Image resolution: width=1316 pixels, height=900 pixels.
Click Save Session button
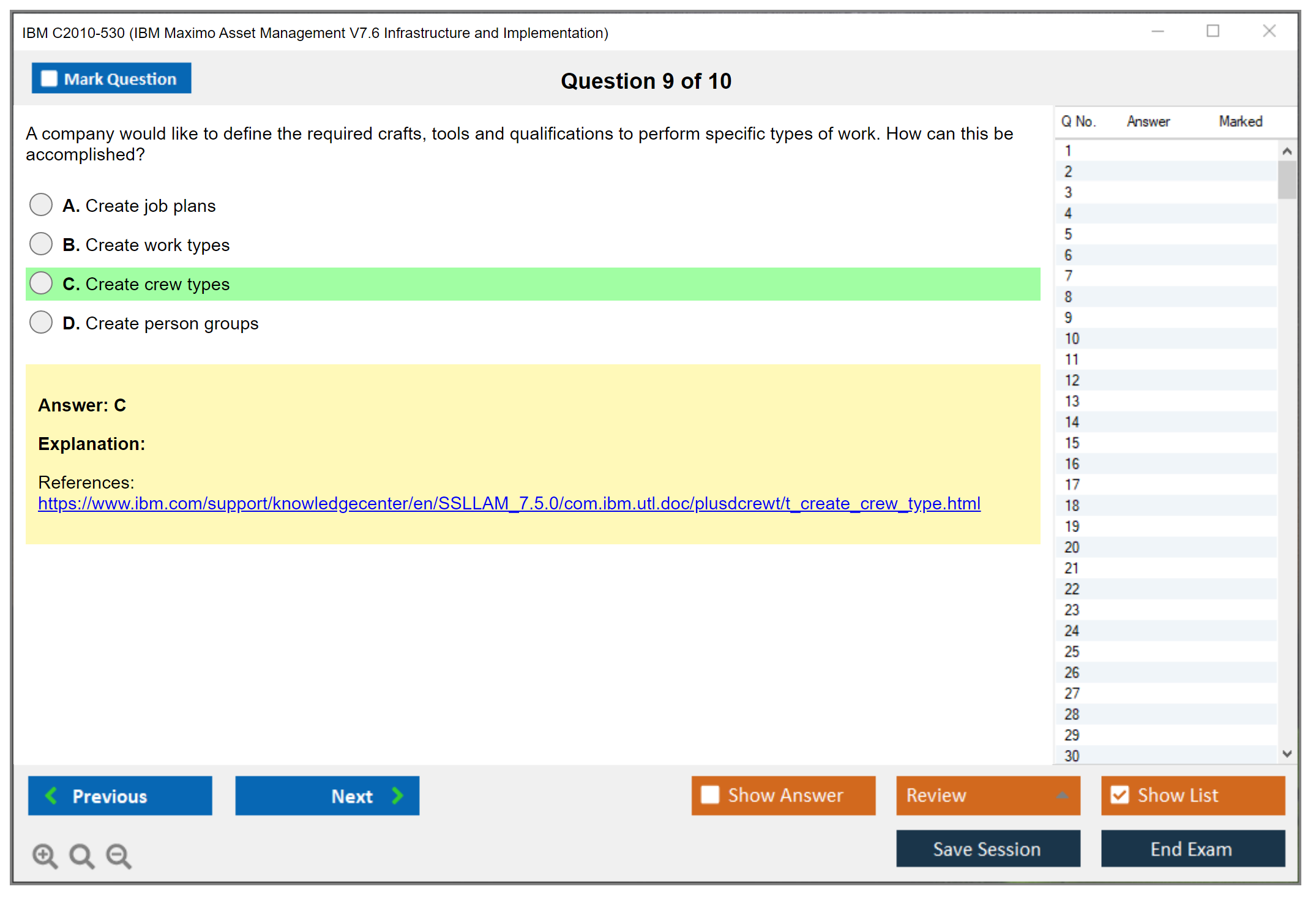(987, 849)
